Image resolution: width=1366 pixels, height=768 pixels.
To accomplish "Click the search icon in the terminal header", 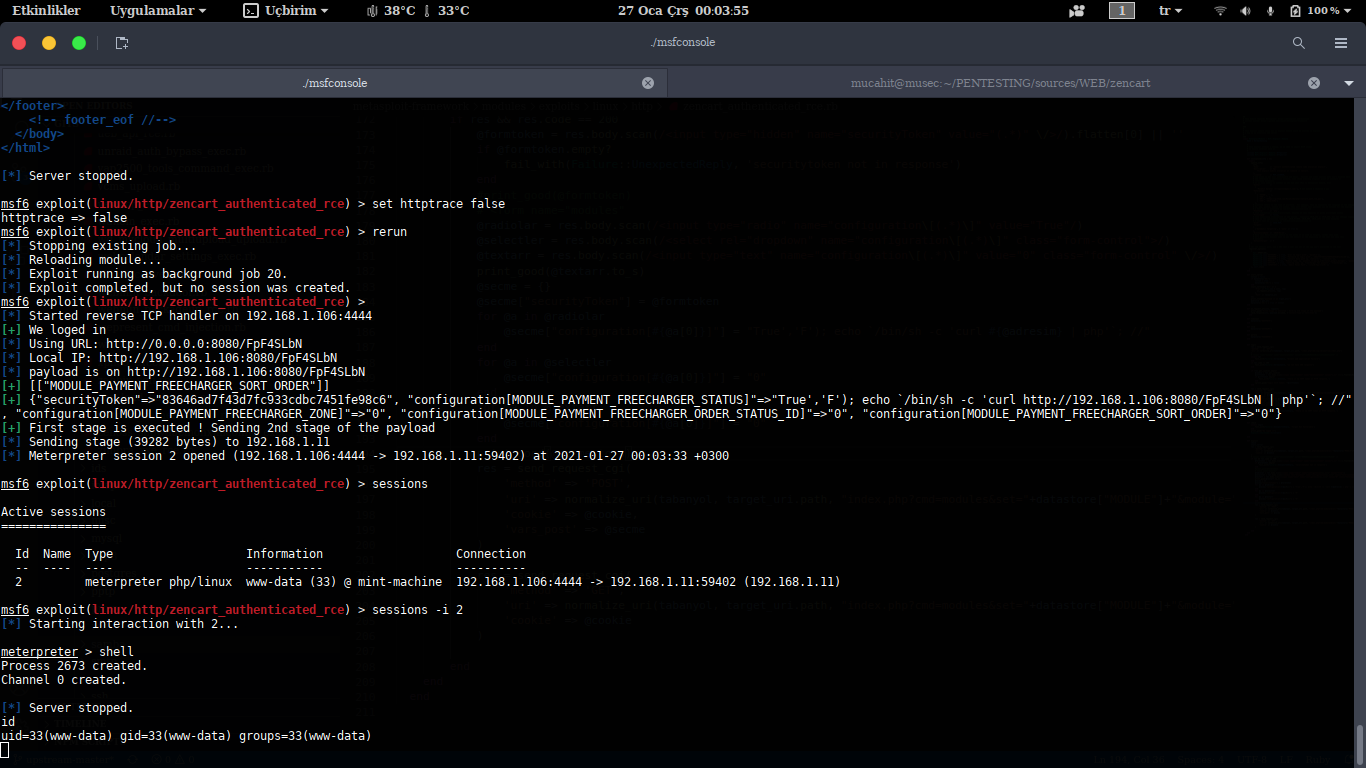I will point(1299,43).
